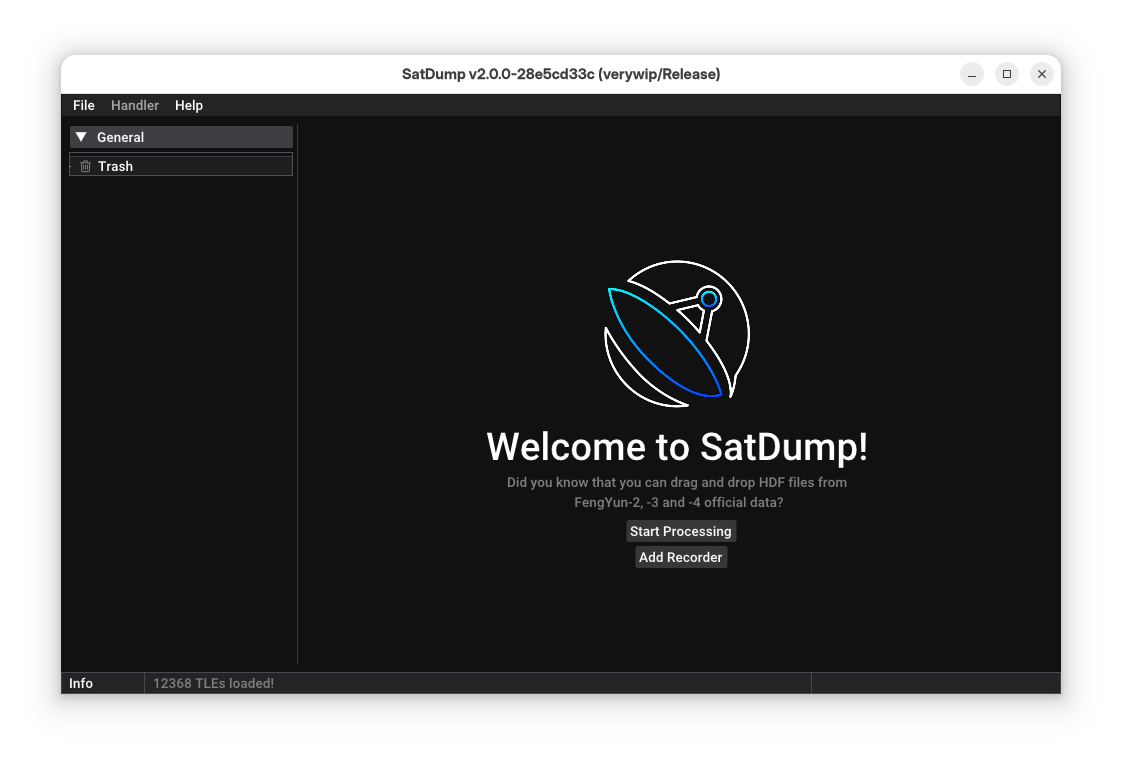Open the Handler menu

(135, 105)
